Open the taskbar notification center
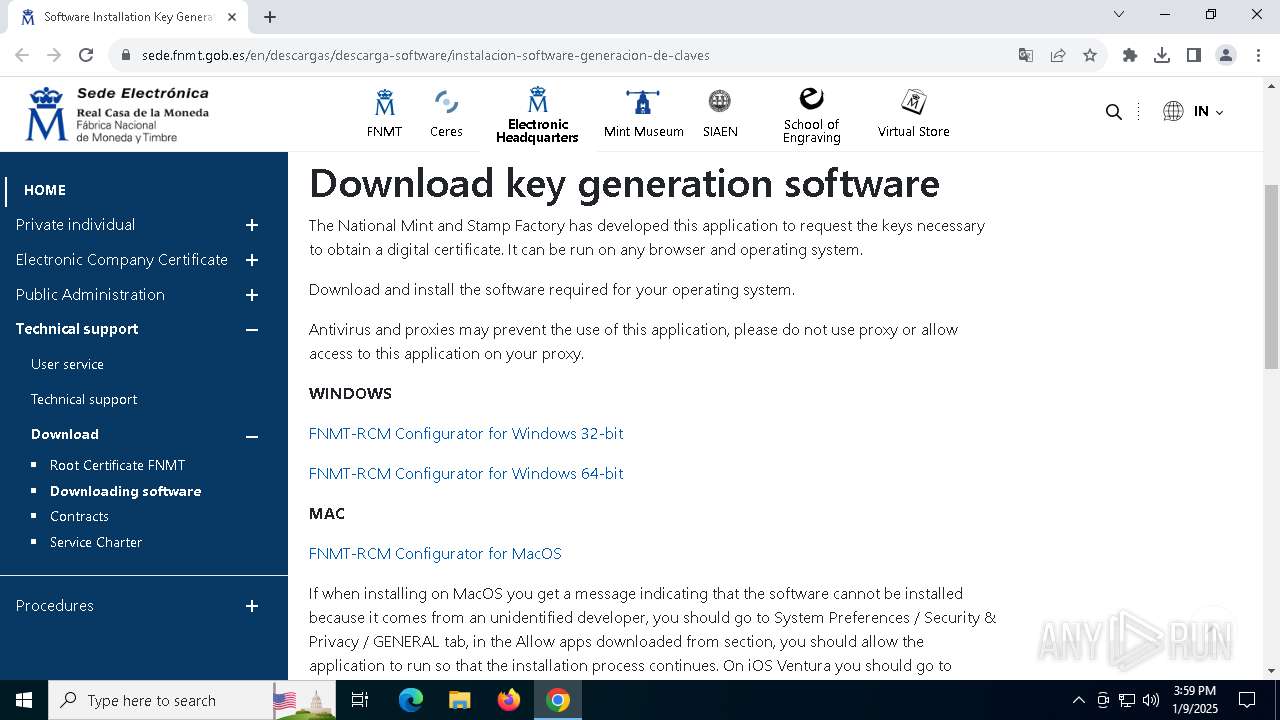This screenshot has height=720, width=1280. coord(1247,700)
